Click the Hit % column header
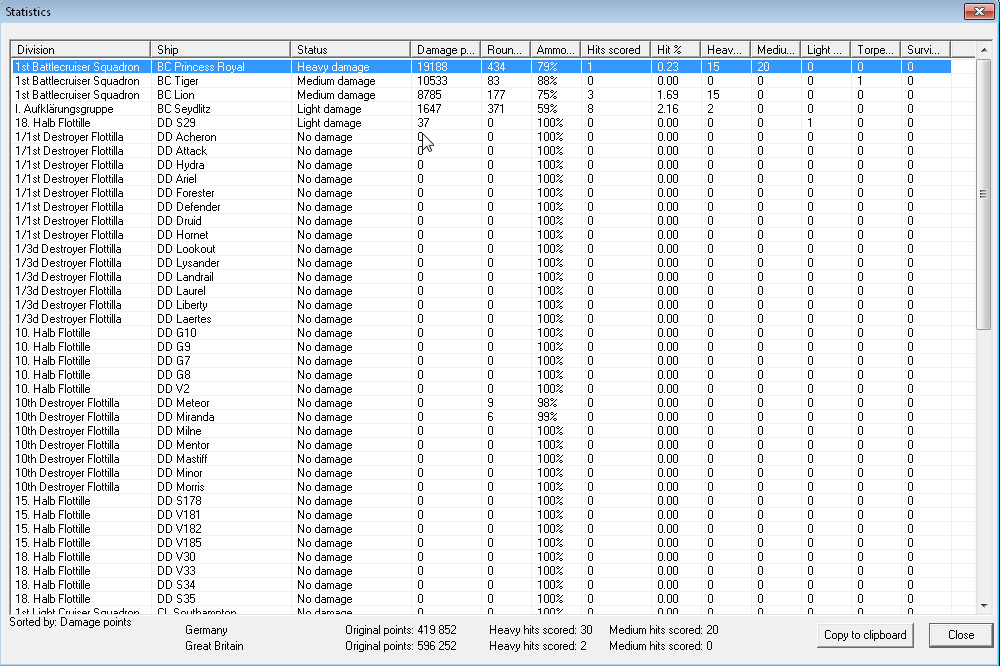This screenshot has width=1000, height=666. 675,49
